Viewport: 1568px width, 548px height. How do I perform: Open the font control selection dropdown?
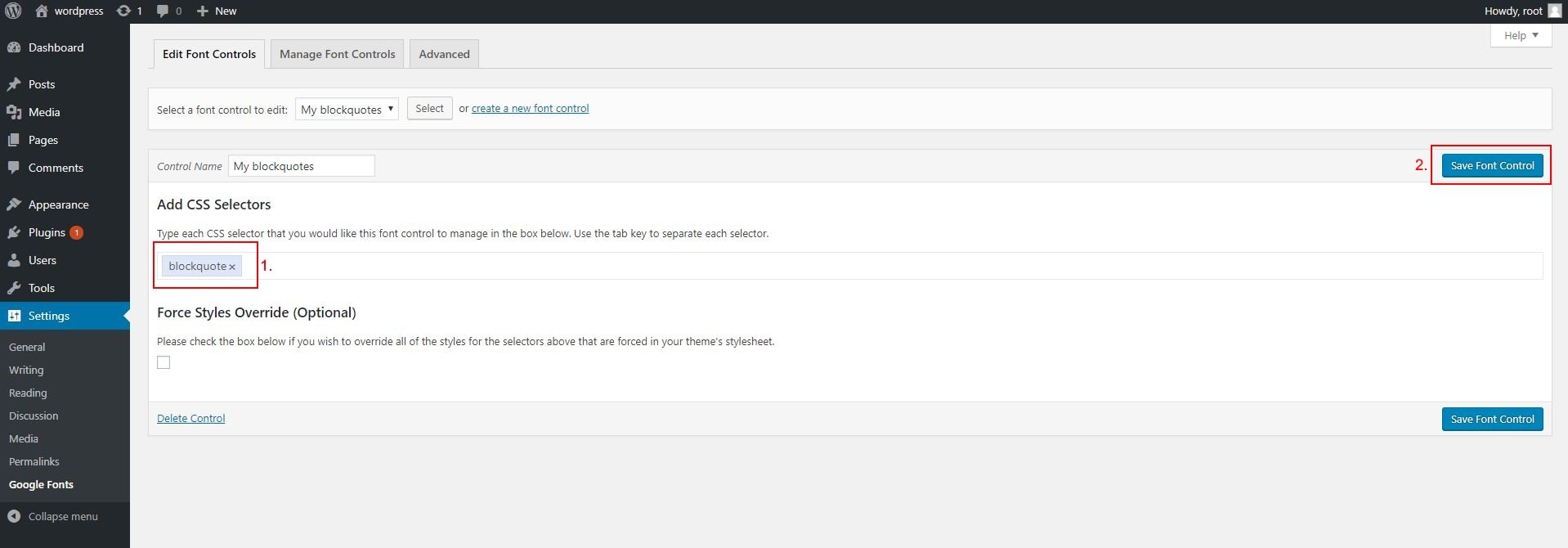[x=347, y=109]
